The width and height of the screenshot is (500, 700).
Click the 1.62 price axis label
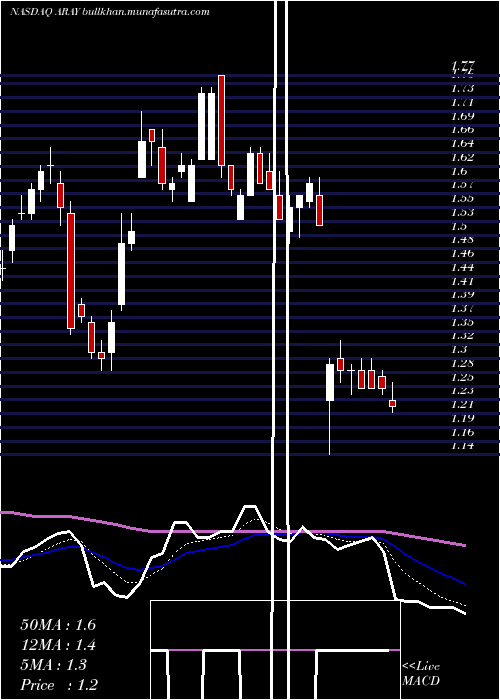[x=462, y=158]
